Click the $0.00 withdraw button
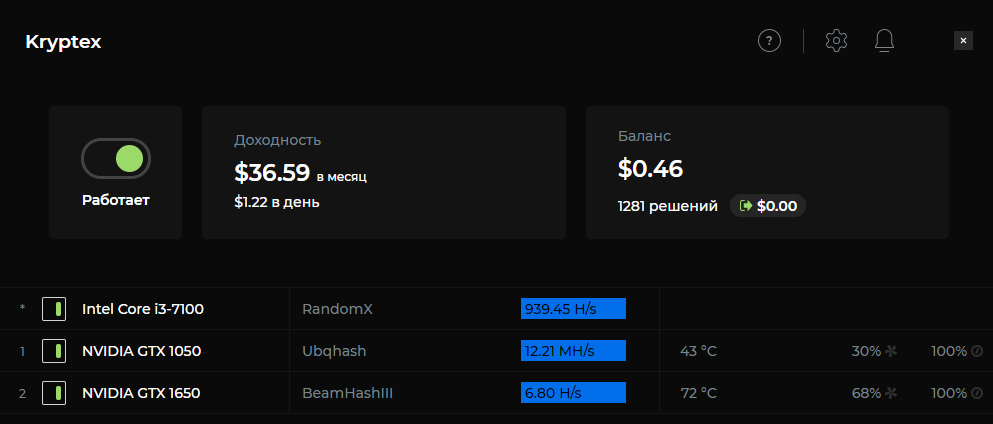993x424 pixels. 768,206
